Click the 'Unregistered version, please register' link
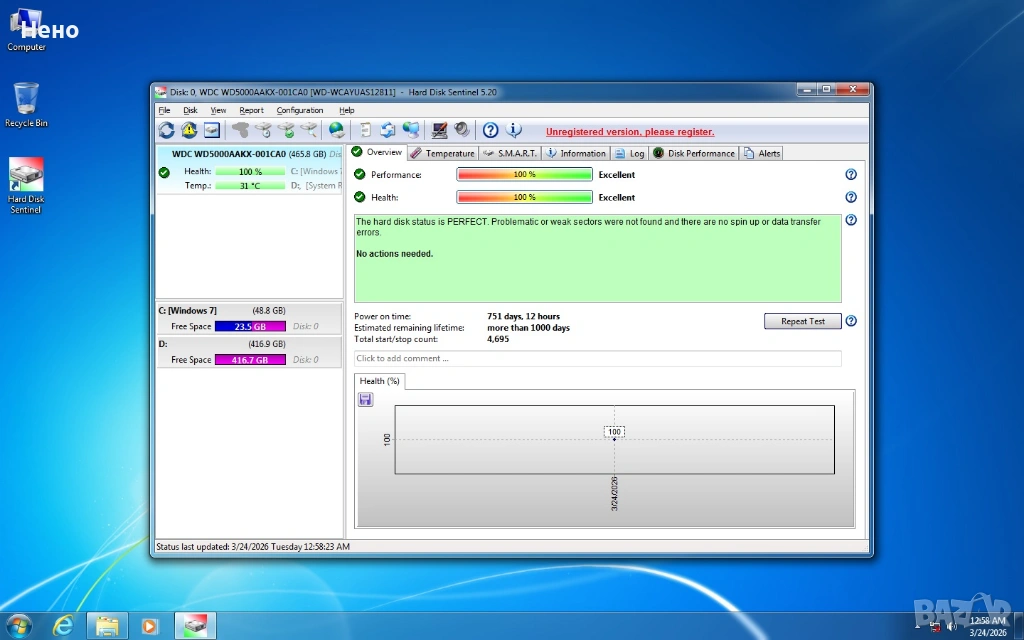The height and width of the screenshot is (640, 1024). [630, 132]
